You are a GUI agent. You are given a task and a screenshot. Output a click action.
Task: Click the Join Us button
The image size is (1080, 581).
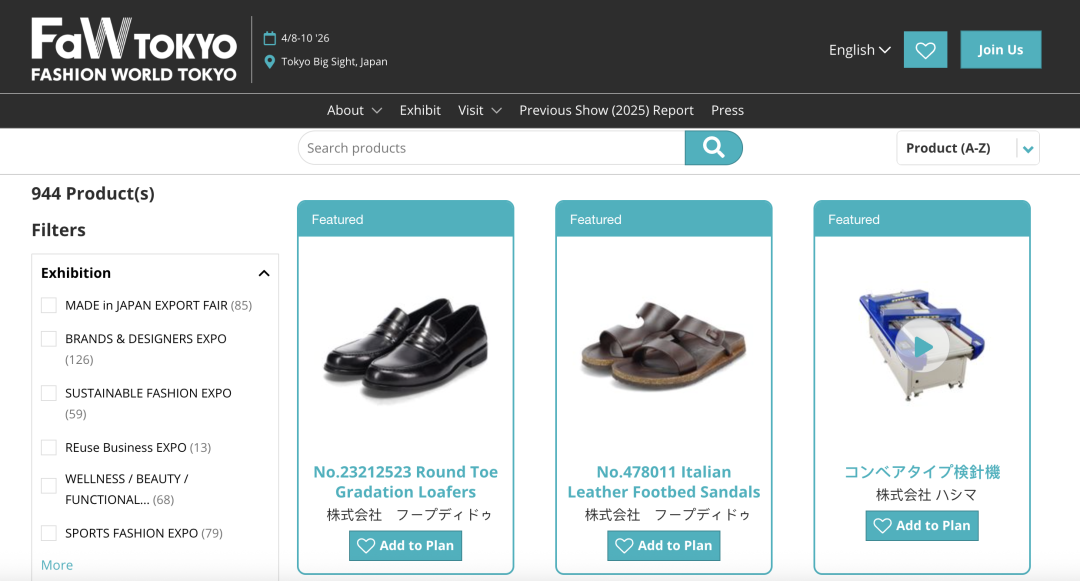tap(1001, 50)
